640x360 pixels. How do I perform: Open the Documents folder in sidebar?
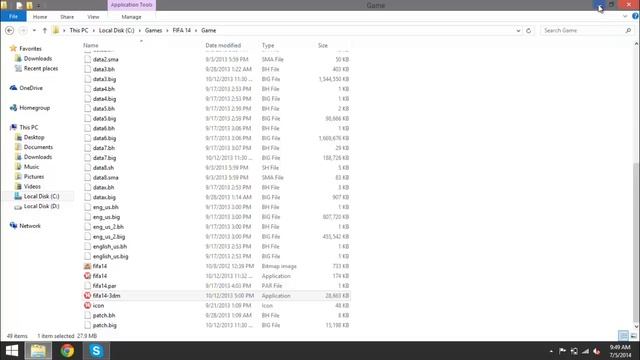click(x=38, y=147)
